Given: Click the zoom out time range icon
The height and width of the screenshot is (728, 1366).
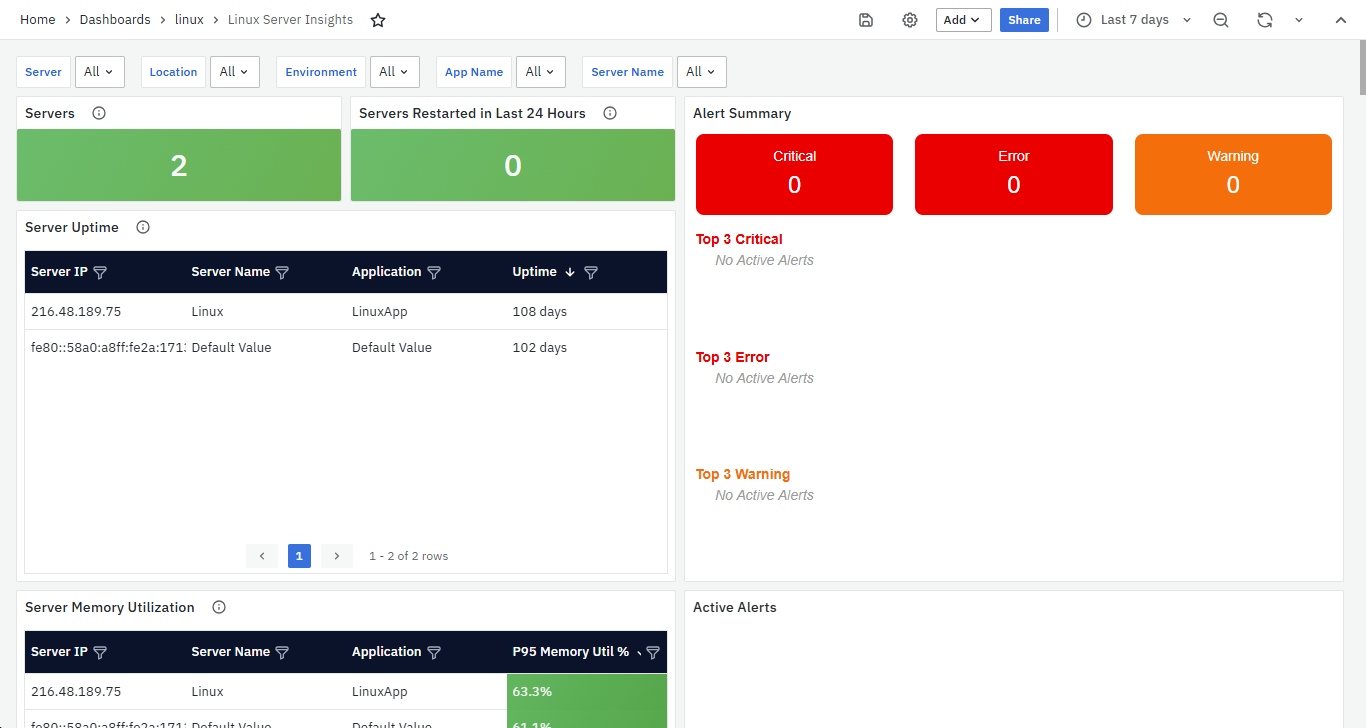Looking at the screenshot, I should point(1220,20).
